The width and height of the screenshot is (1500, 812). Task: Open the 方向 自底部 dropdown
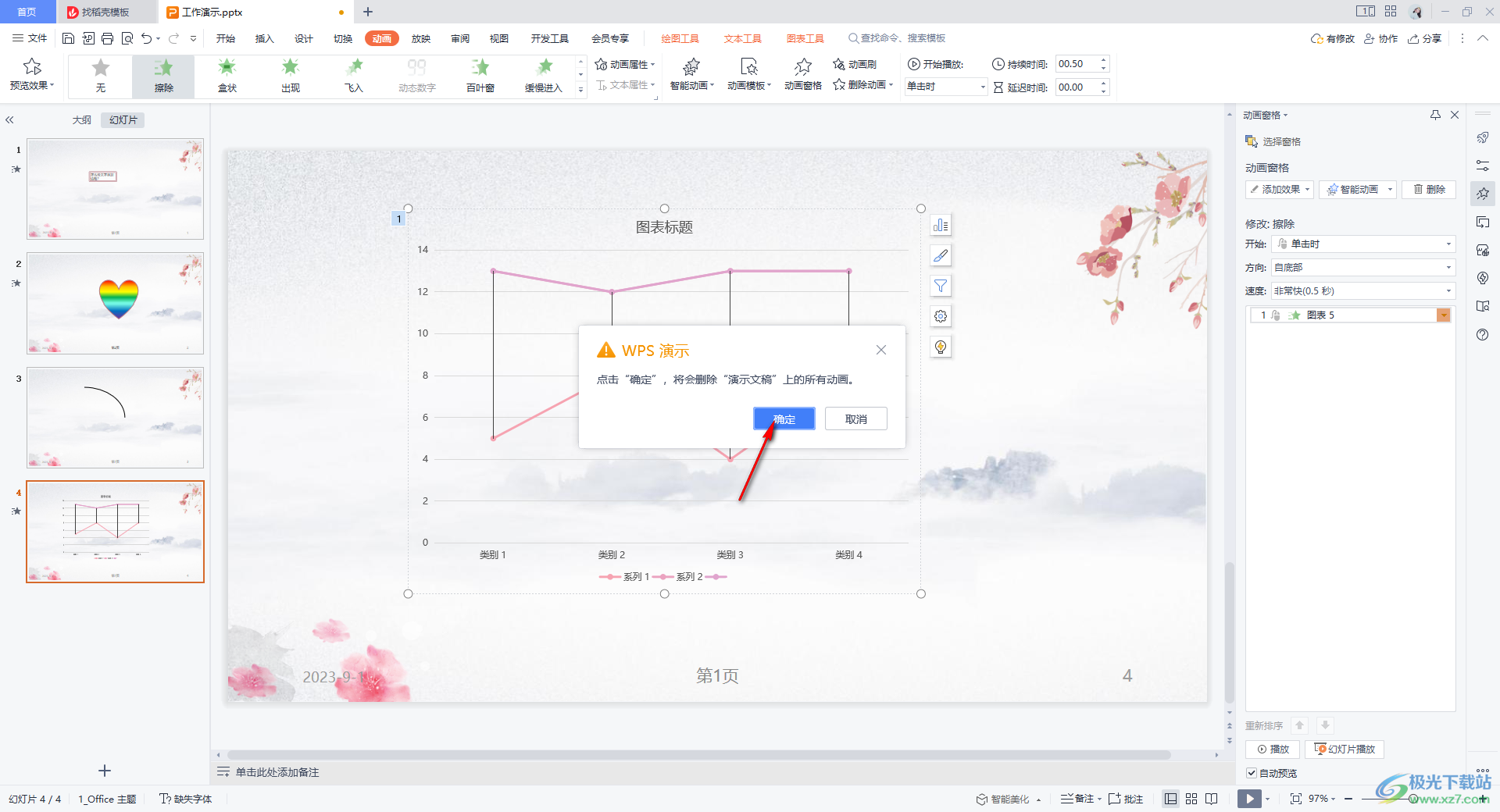(1363, 267)
